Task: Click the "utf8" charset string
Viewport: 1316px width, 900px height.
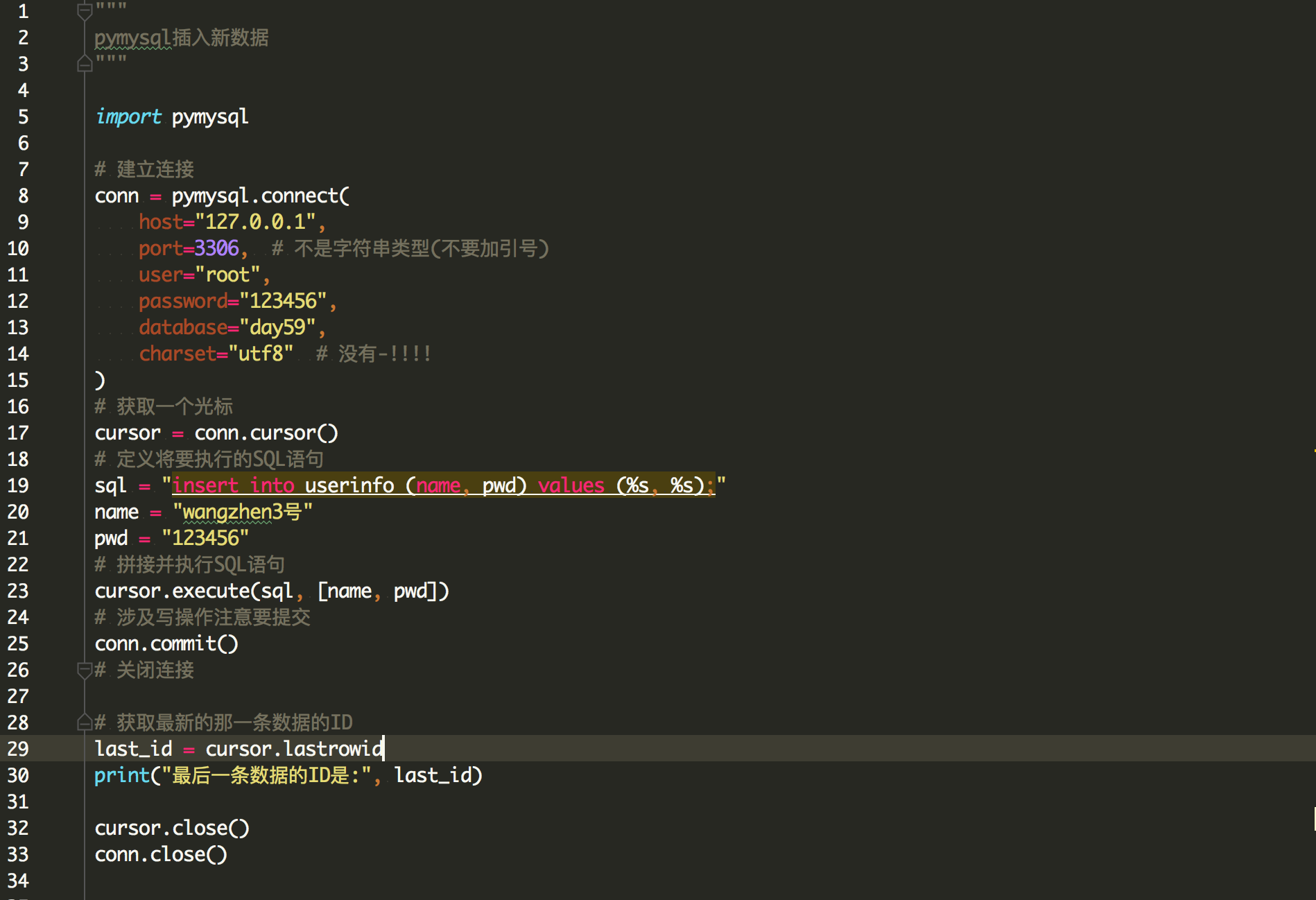Action: point(261,354)
